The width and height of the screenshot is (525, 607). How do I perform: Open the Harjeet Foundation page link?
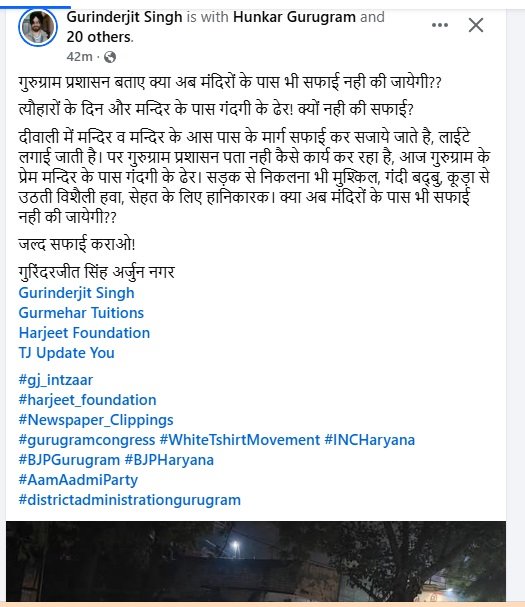pos(84,333)
